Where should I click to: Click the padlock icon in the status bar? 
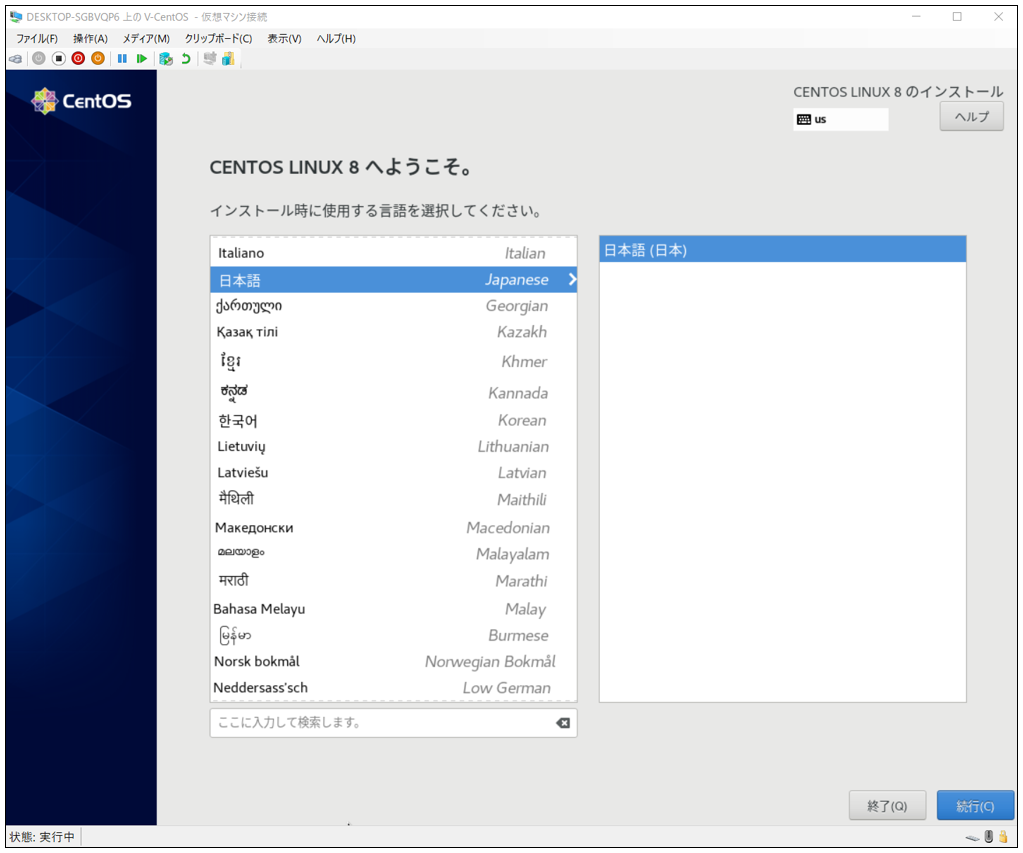coord(1003,837)
